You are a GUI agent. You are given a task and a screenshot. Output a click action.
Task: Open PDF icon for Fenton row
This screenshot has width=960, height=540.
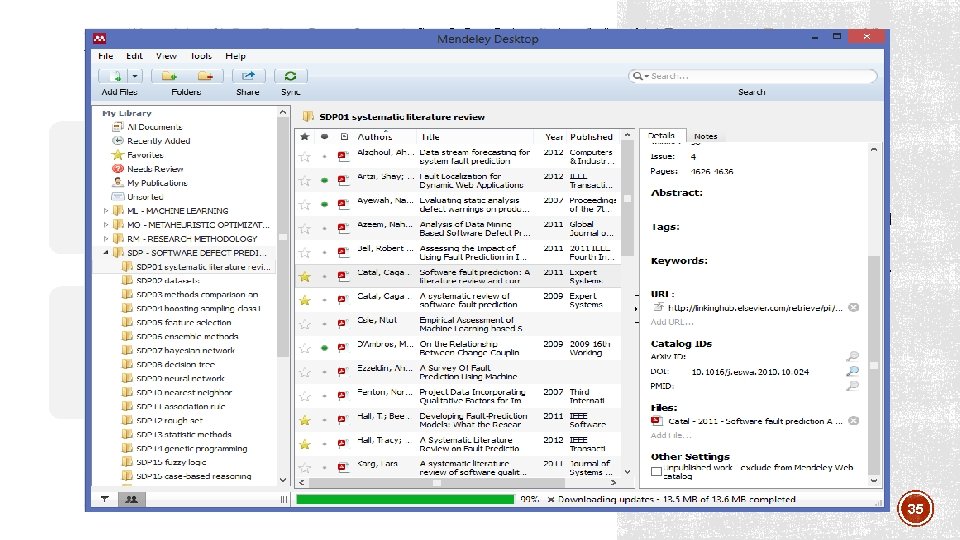tap(343, 396)
